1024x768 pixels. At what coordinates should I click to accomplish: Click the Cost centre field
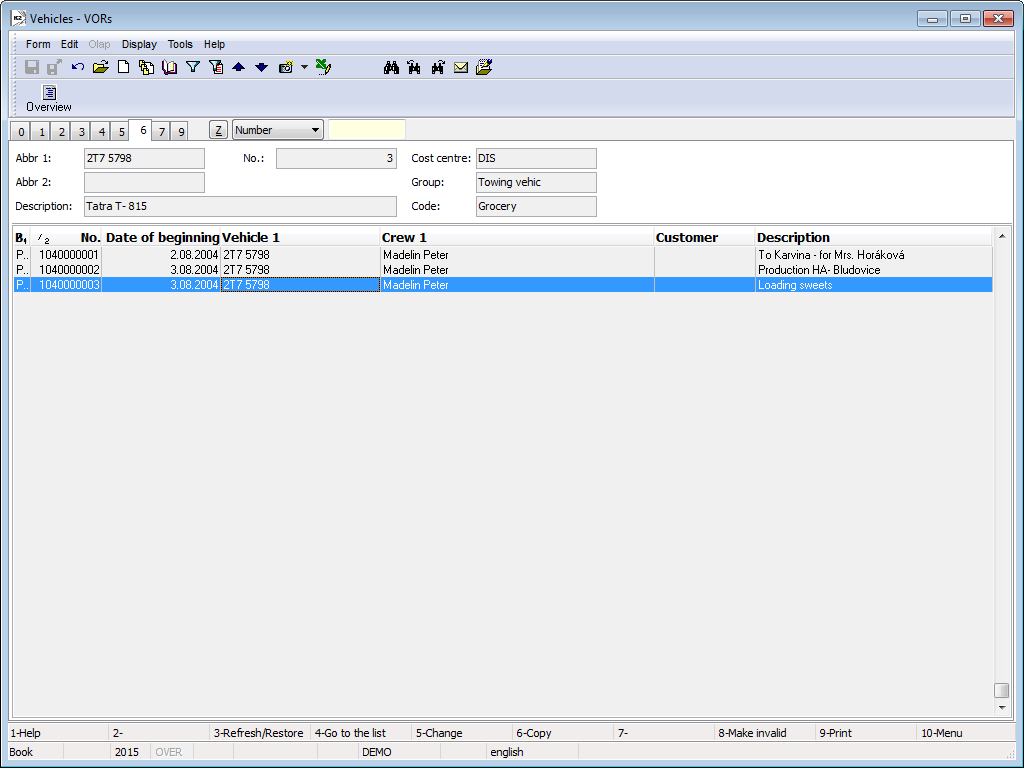coord(536,158)
